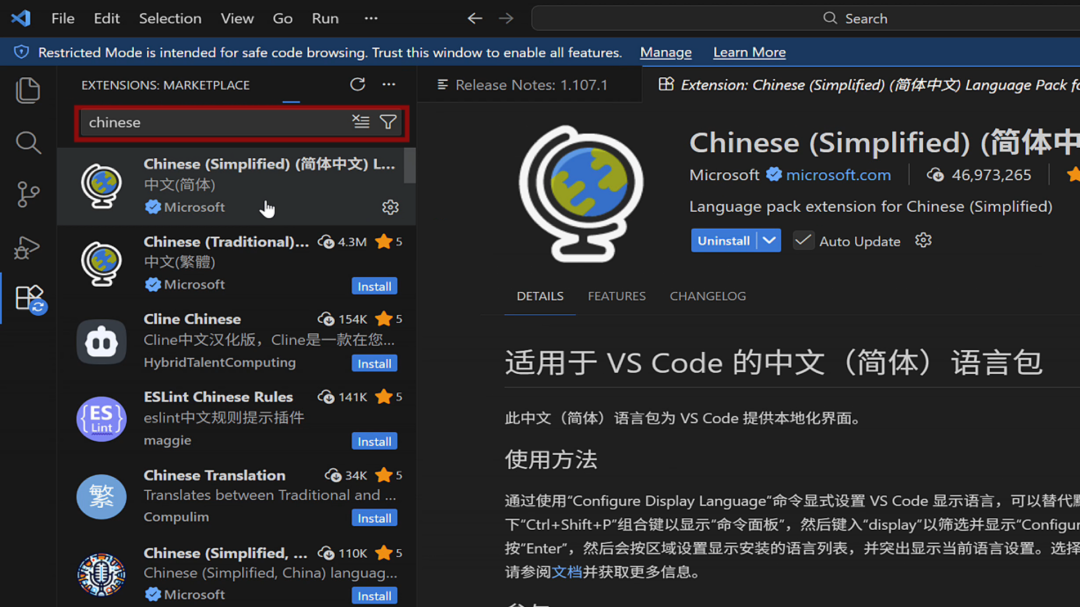
Task: Install the Chinese Translation extension
Action: pos(374,518)
